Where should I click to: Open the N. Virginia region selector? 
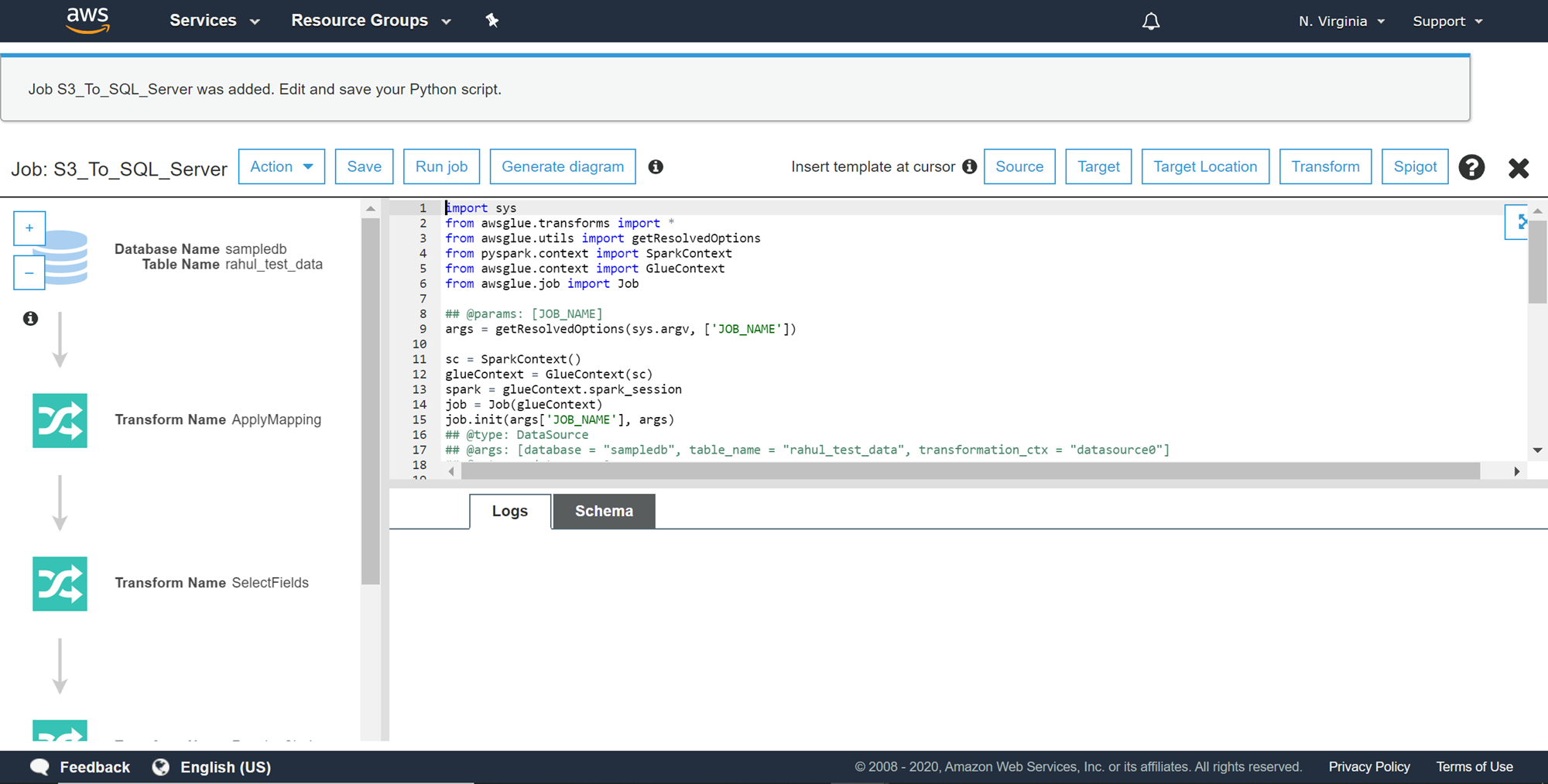click(x=1341, y=22)
